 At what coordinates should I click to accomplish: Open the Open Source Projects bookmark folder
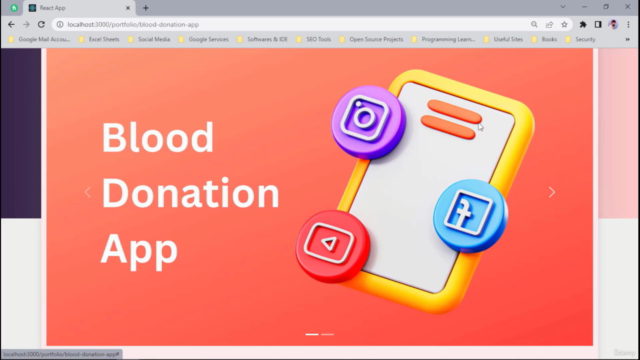(x=371, y=39)
